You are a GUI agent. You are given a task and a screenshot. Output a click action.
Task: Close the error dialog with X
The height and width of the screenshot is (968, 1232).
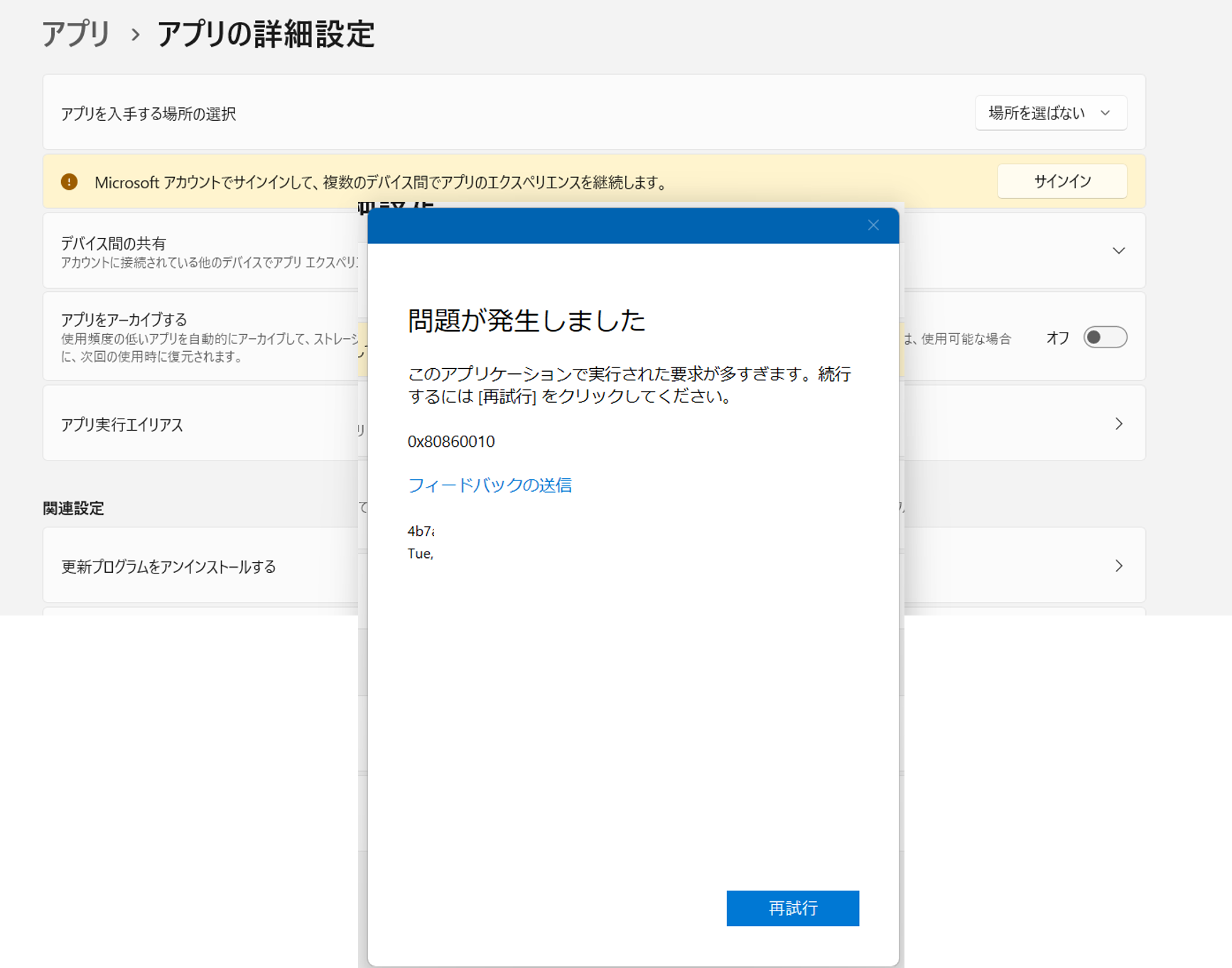tap(873, 225)
